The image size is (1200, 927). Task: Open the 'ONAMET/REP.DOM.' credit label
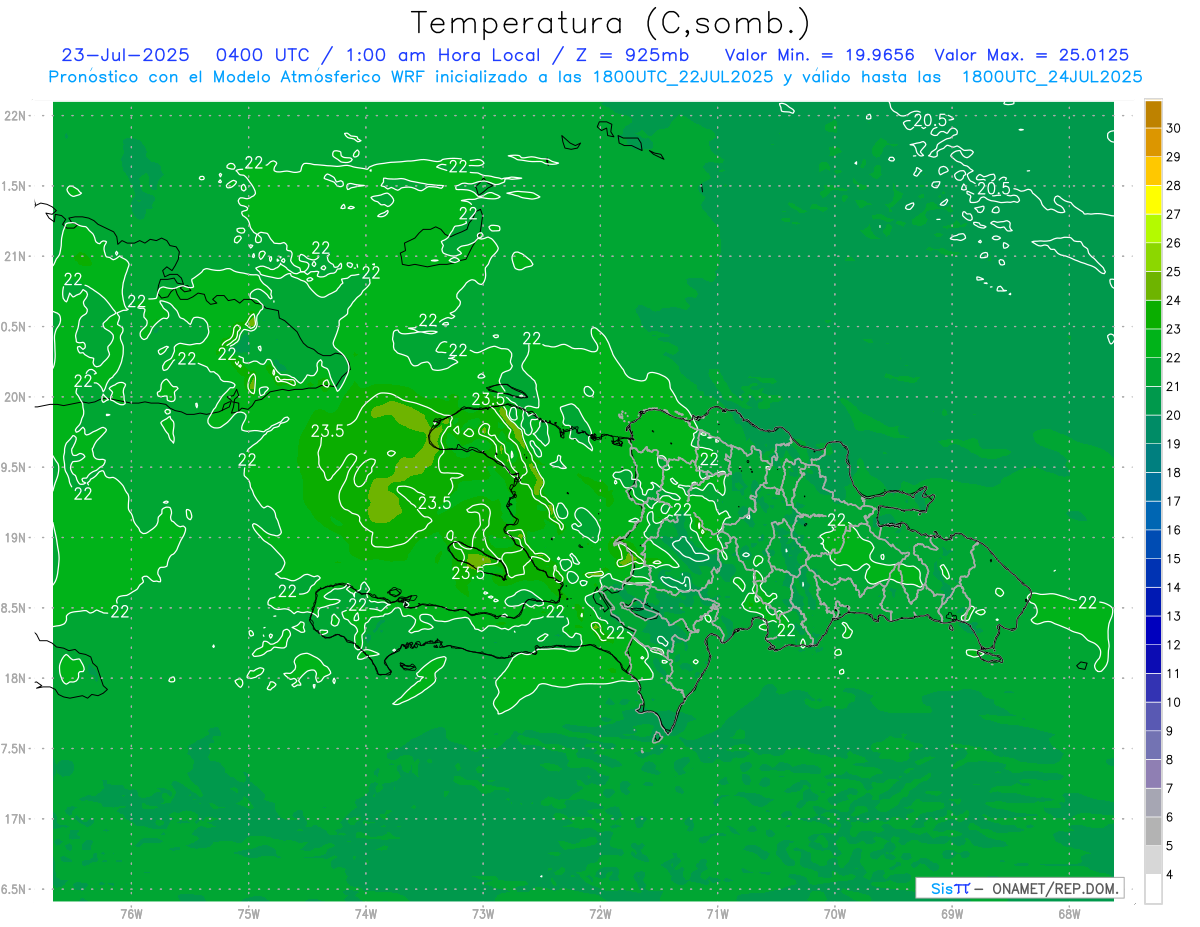tap(1056, 888)
